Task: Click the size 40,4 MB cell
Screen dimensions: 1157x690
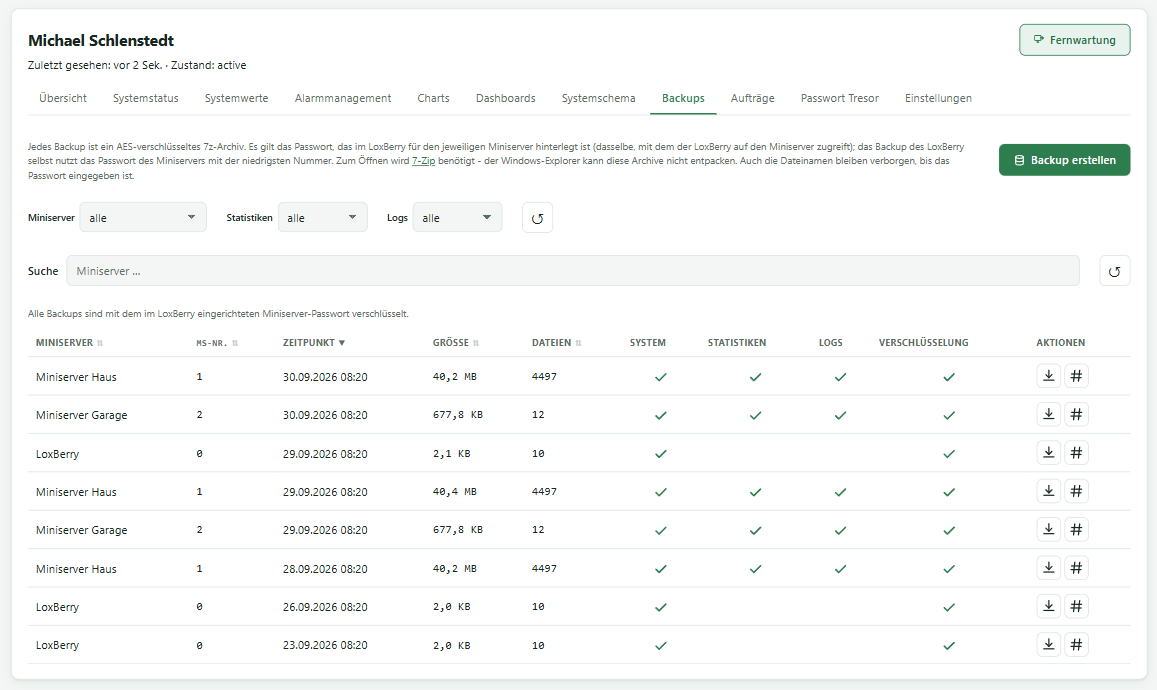Action: 455,491
